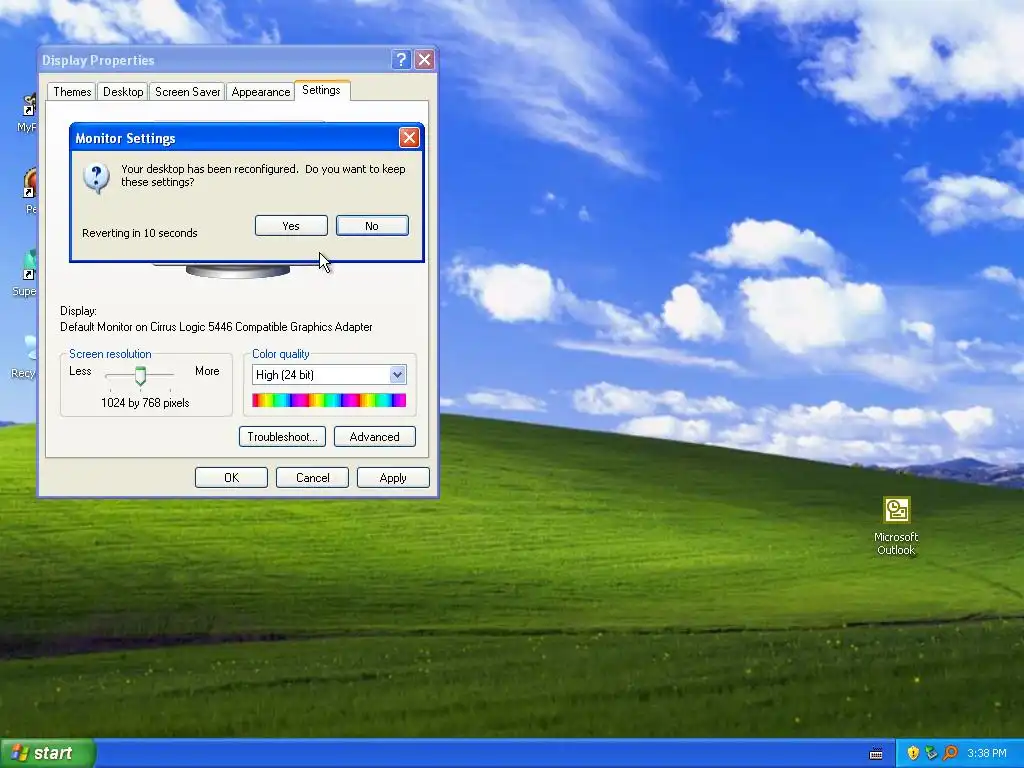Viewport: 1024px width, 768px height.
Task: Switch to the Screen Saver tab
Action: (x=187, y=92)
